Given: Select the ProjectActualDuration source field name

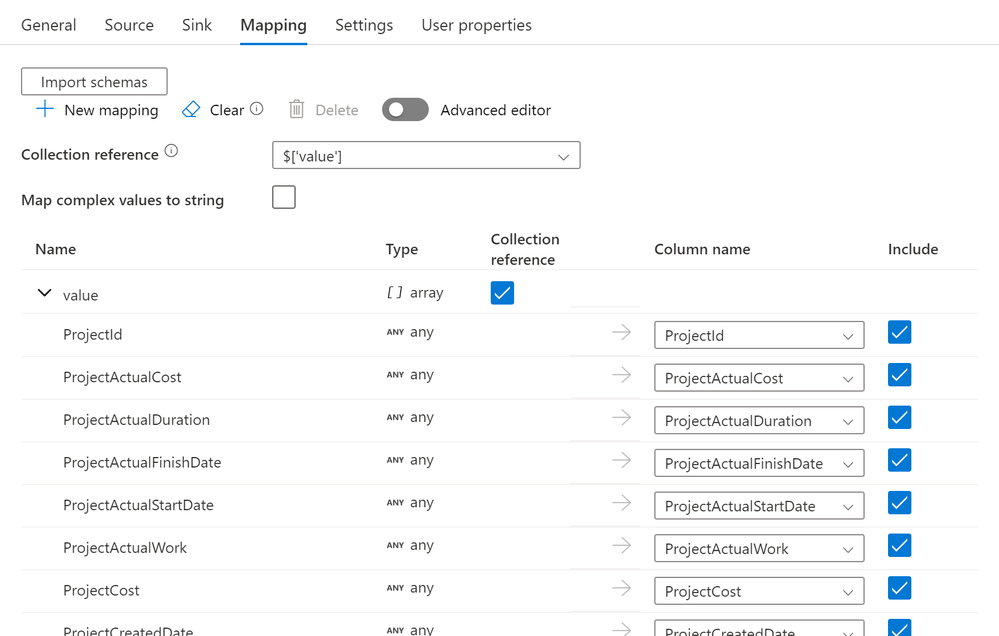Looking at the screenshot, I should point(136,420).
